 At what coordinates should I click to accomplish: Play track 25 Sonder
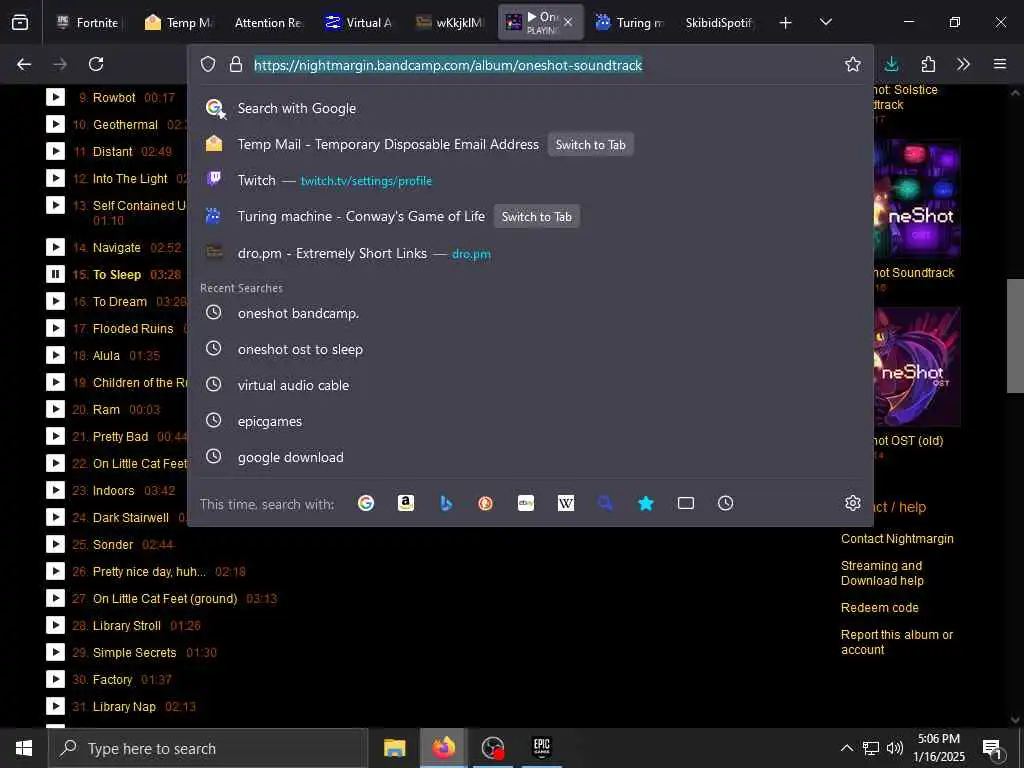56,544
